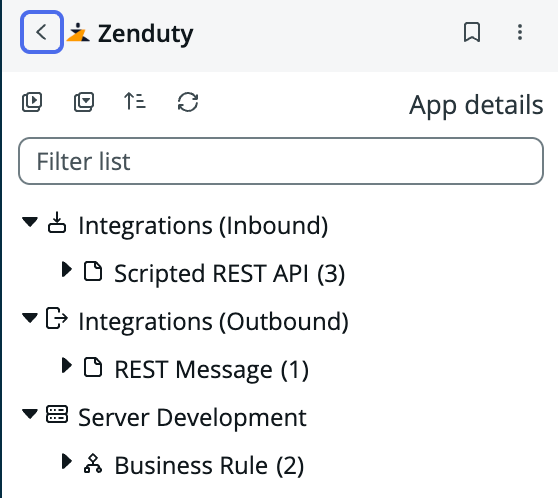Click the Zenduty app logo

[x=78, y=32]
